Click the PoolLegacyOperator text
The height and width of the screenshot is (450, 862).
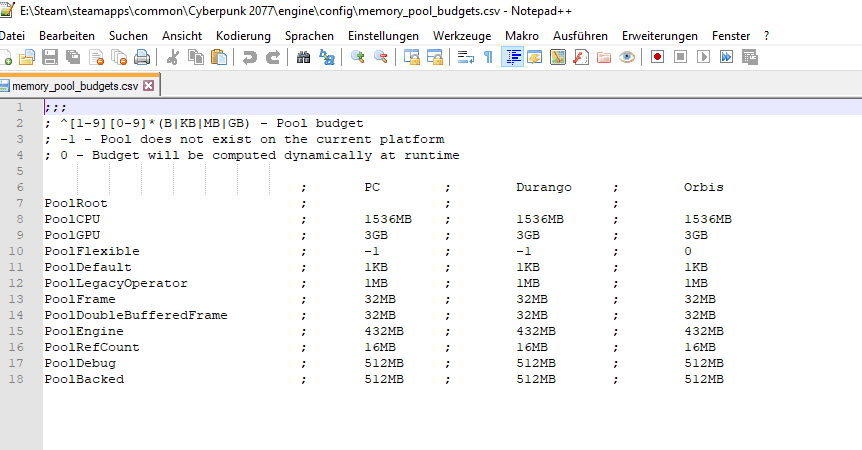tap(116, 284)
